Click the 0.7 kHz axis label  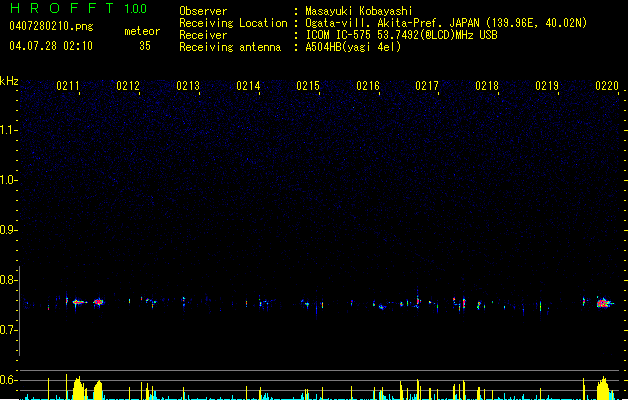pos(8,330)
